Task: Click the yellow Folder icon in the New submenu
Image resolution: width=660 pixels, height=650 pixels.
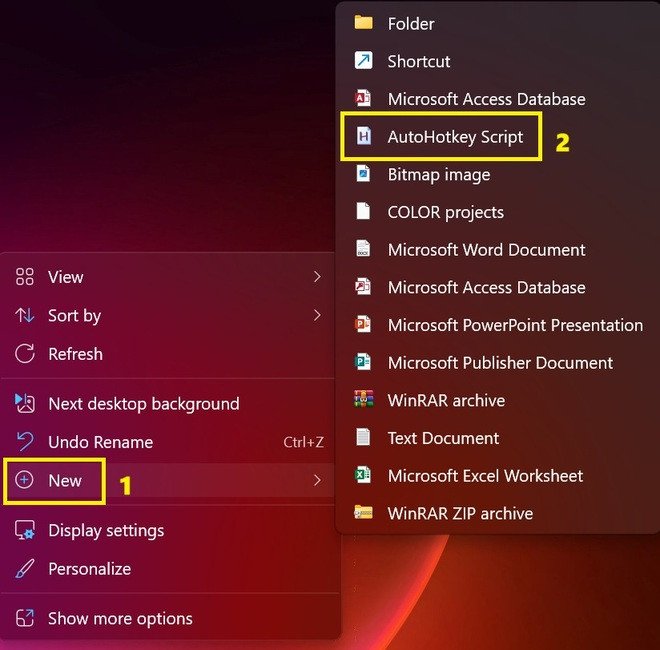Action: coord(363,23)
